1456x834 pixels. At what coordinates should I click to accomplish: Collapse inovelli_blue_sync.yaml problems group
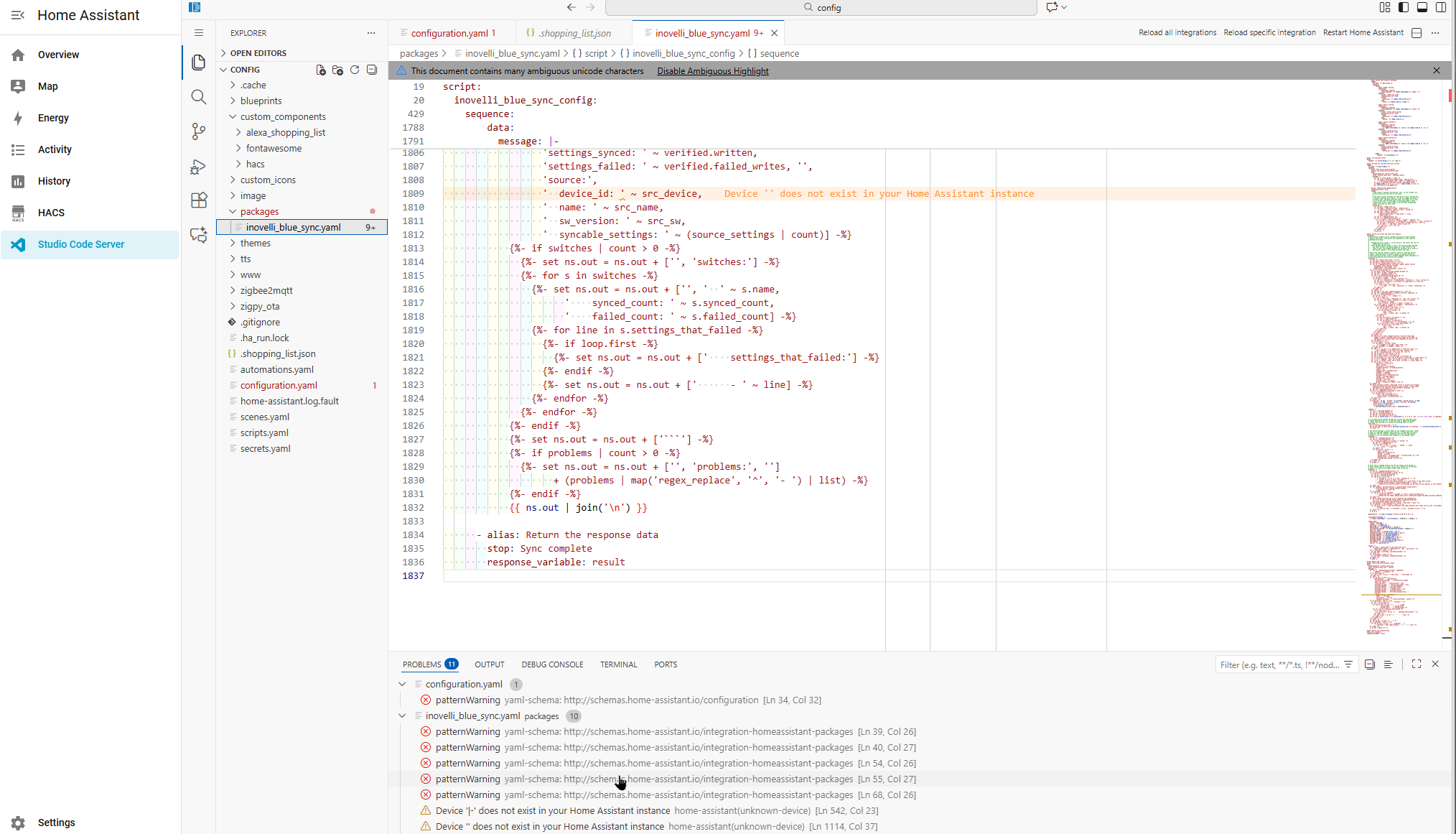click(402, 716)
